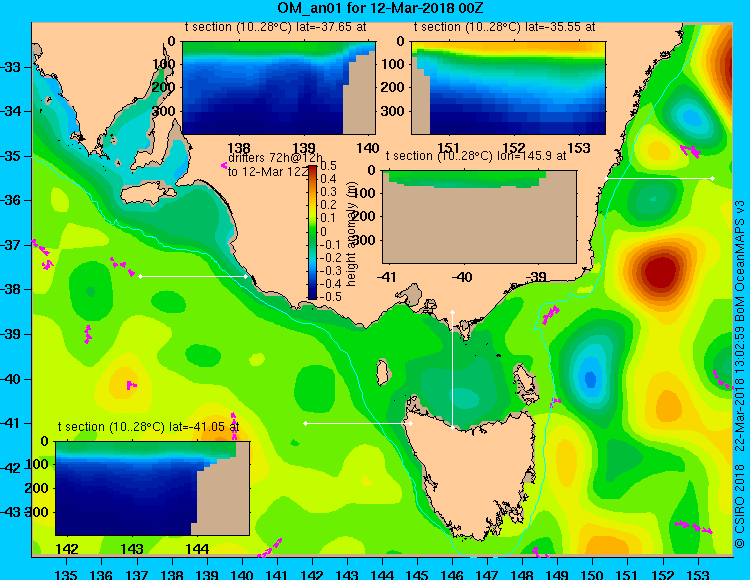Click the -0.3 value on the color scale
The image size is (750, 580).
pyautogui.click(x=330, y=271)
